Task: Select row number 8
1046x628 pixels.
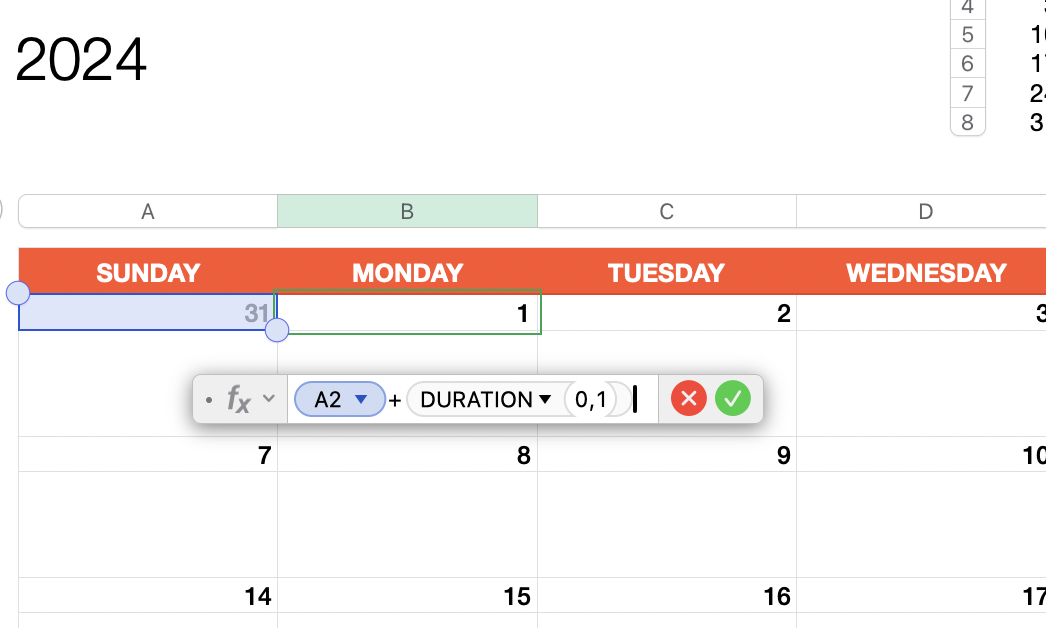Action: (967, 122)
